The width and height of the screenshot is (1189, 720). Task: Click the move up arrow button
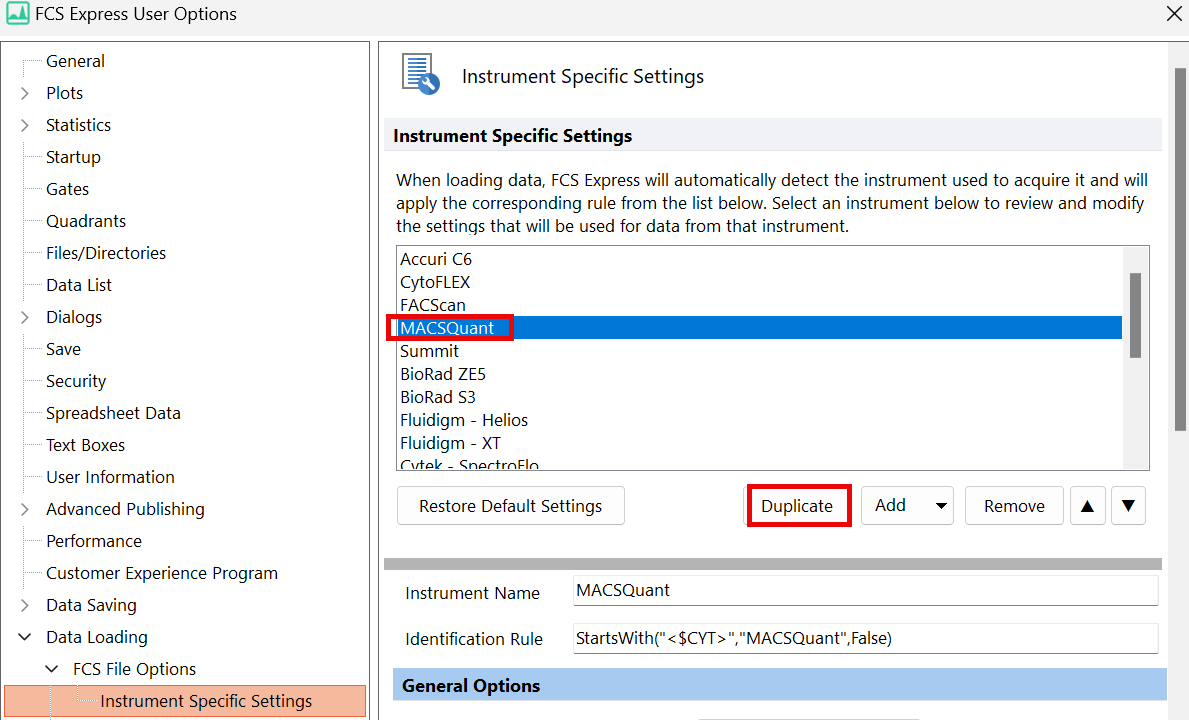click(x=1087, y=506)
